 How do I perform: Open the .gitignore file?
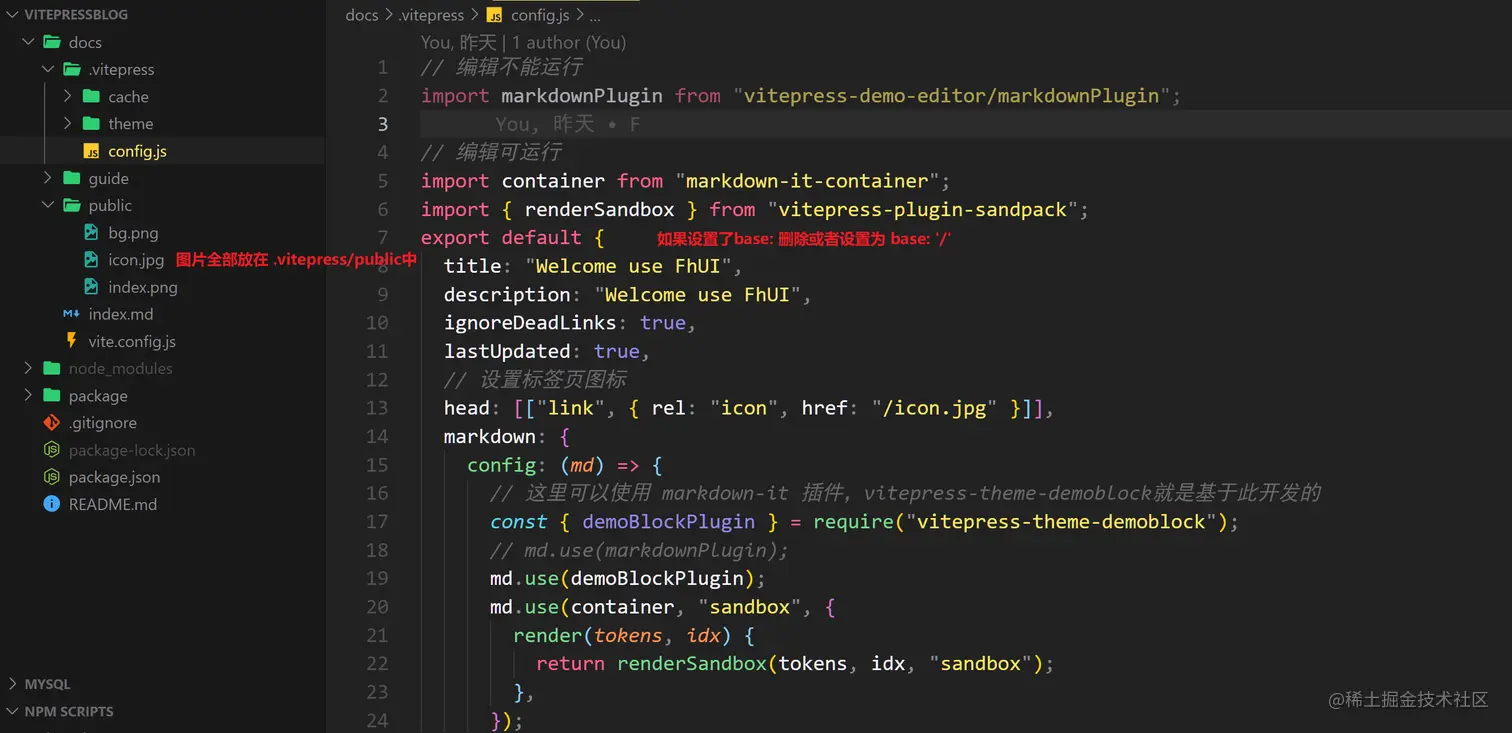pyautogui.click(x=103, y=423)
